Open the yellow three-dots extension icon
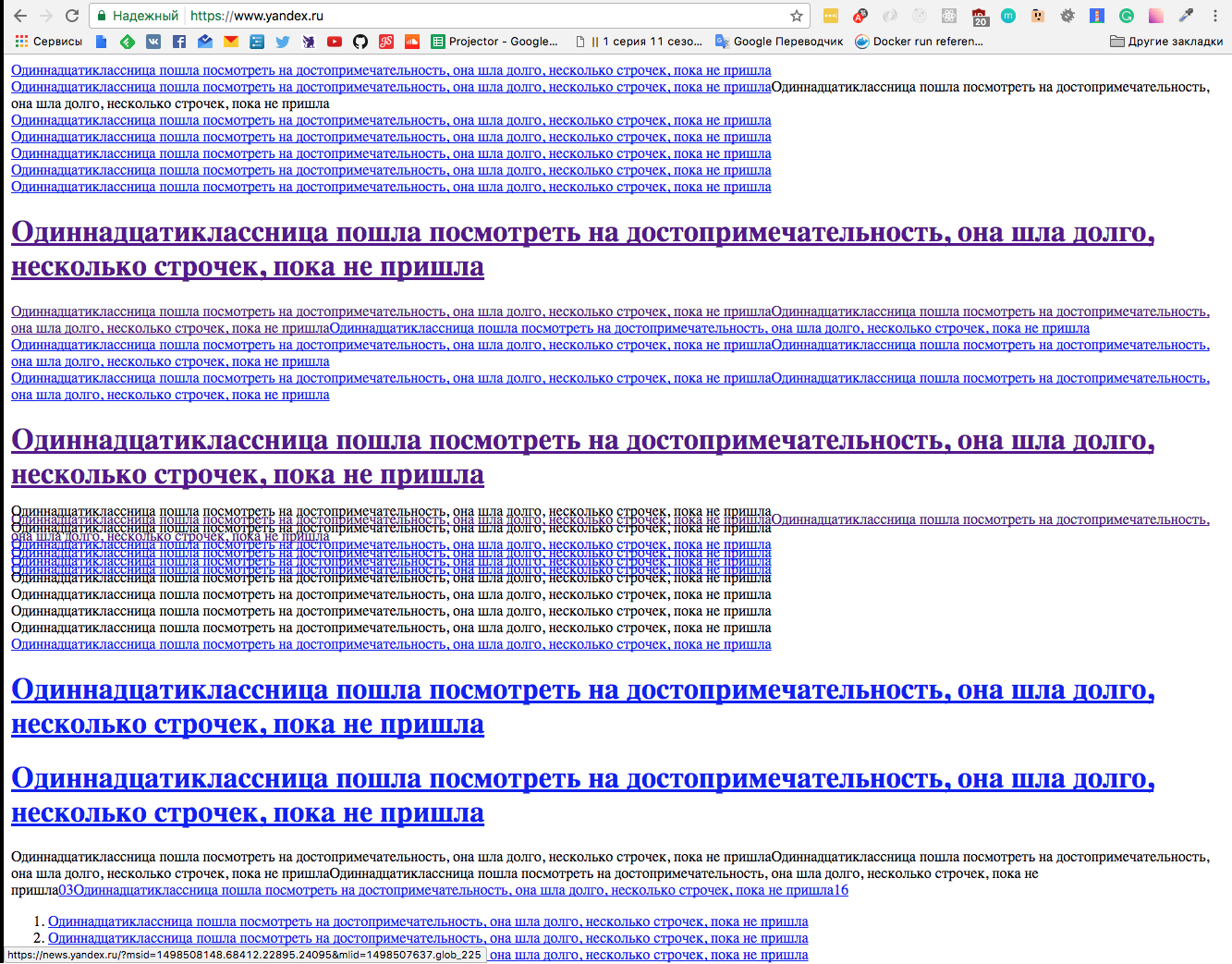The height and width of the screenshot is (964, 1232). coord(831,16)
